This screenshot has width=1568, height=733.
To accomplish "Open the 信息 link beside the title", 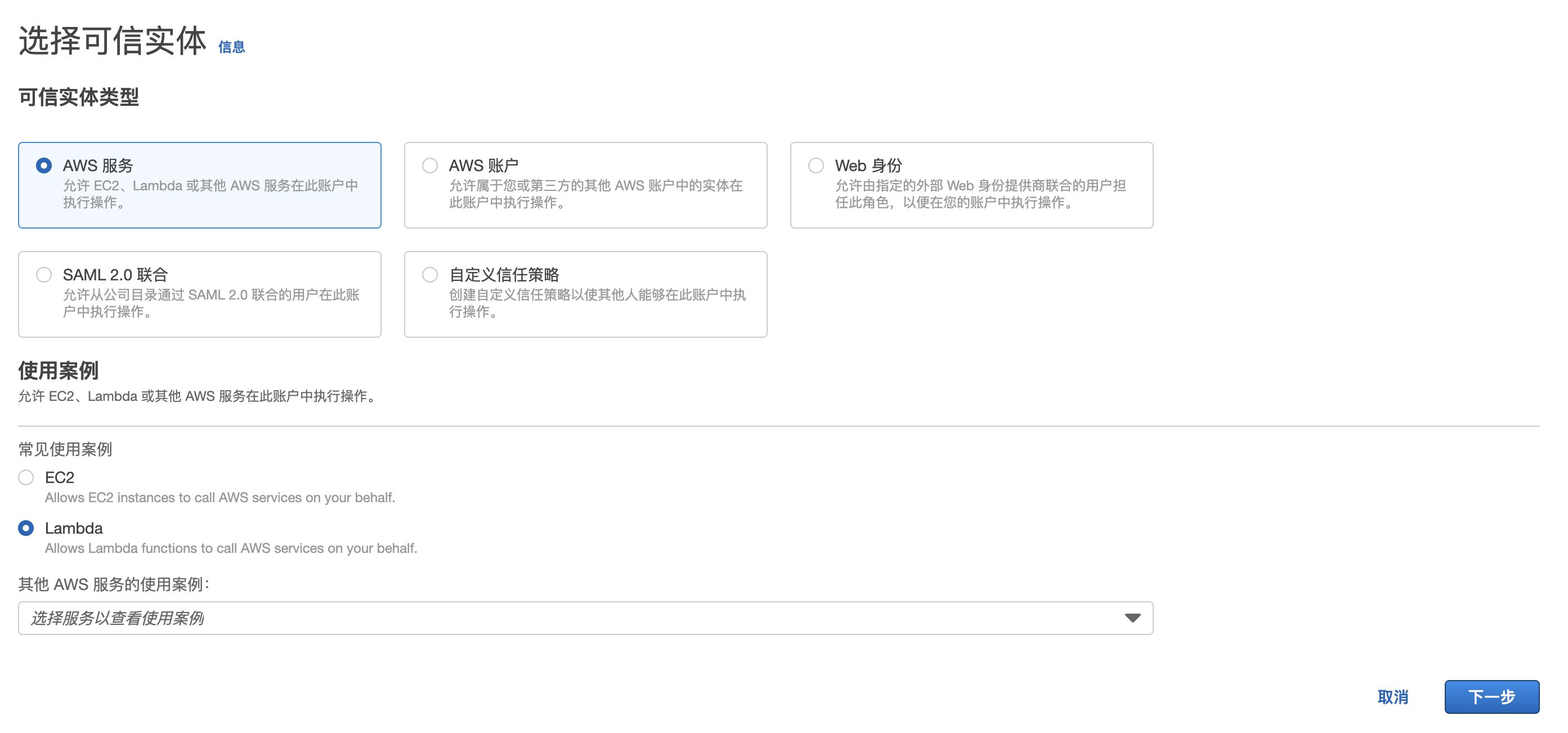I will (231, 47).
